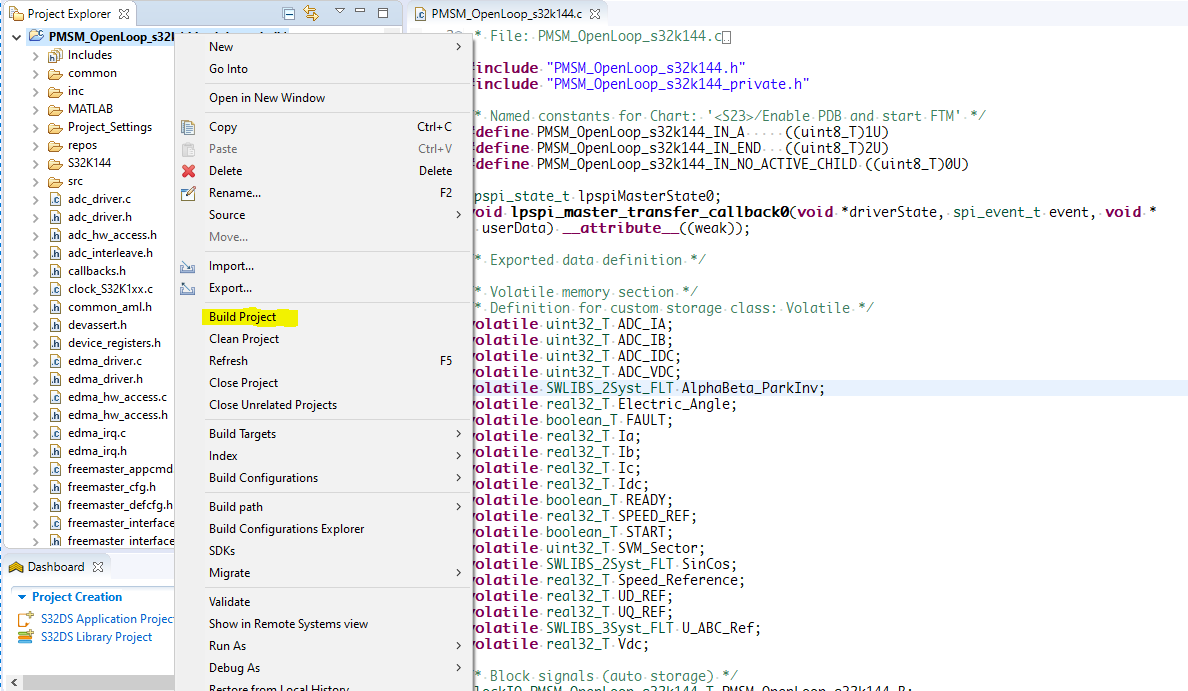1188x691 pixels.
Task: Click the Import icon in the context menu
Action: click(190, 266)
